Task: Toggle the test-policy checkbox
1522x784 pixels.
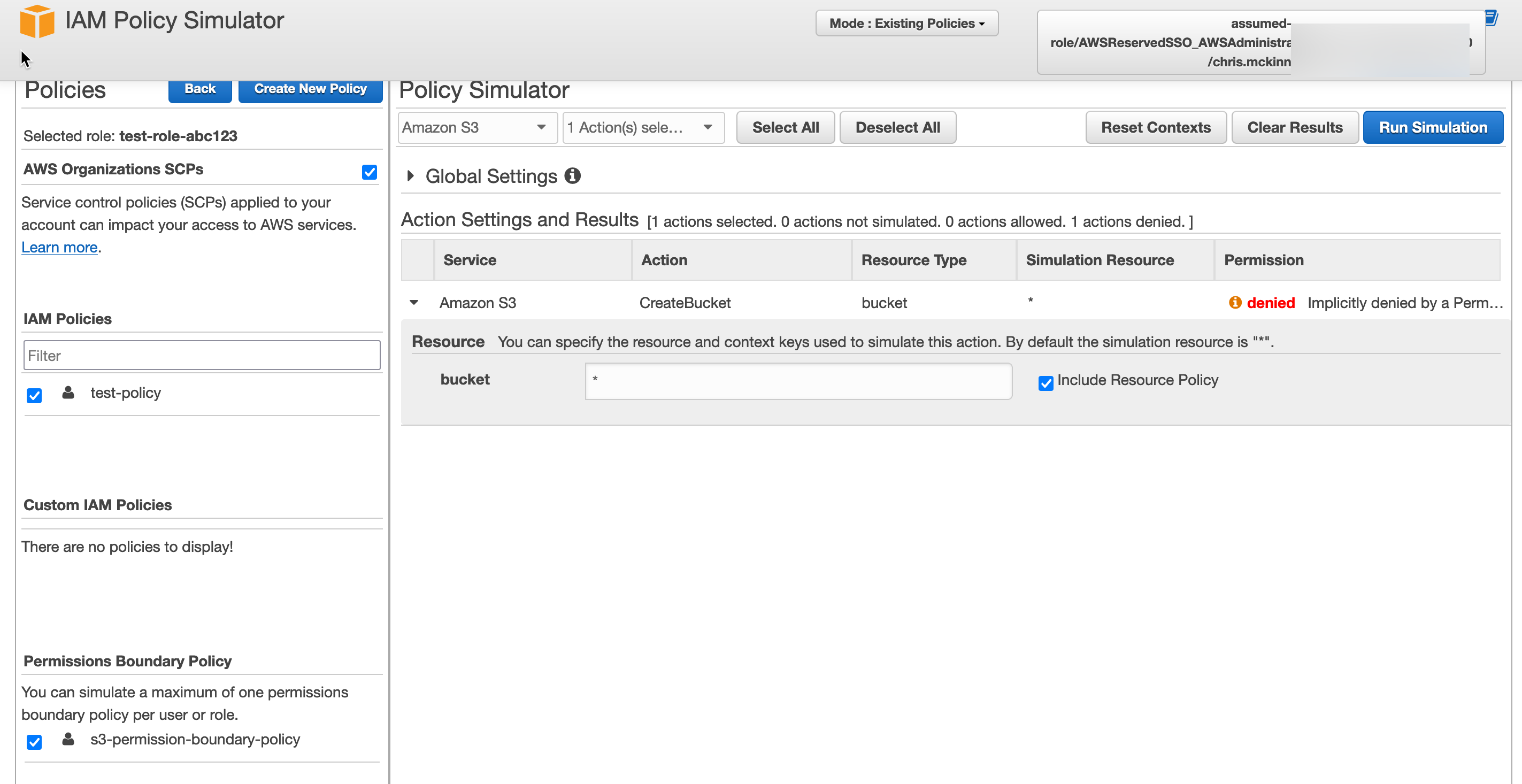Action: 34,395
